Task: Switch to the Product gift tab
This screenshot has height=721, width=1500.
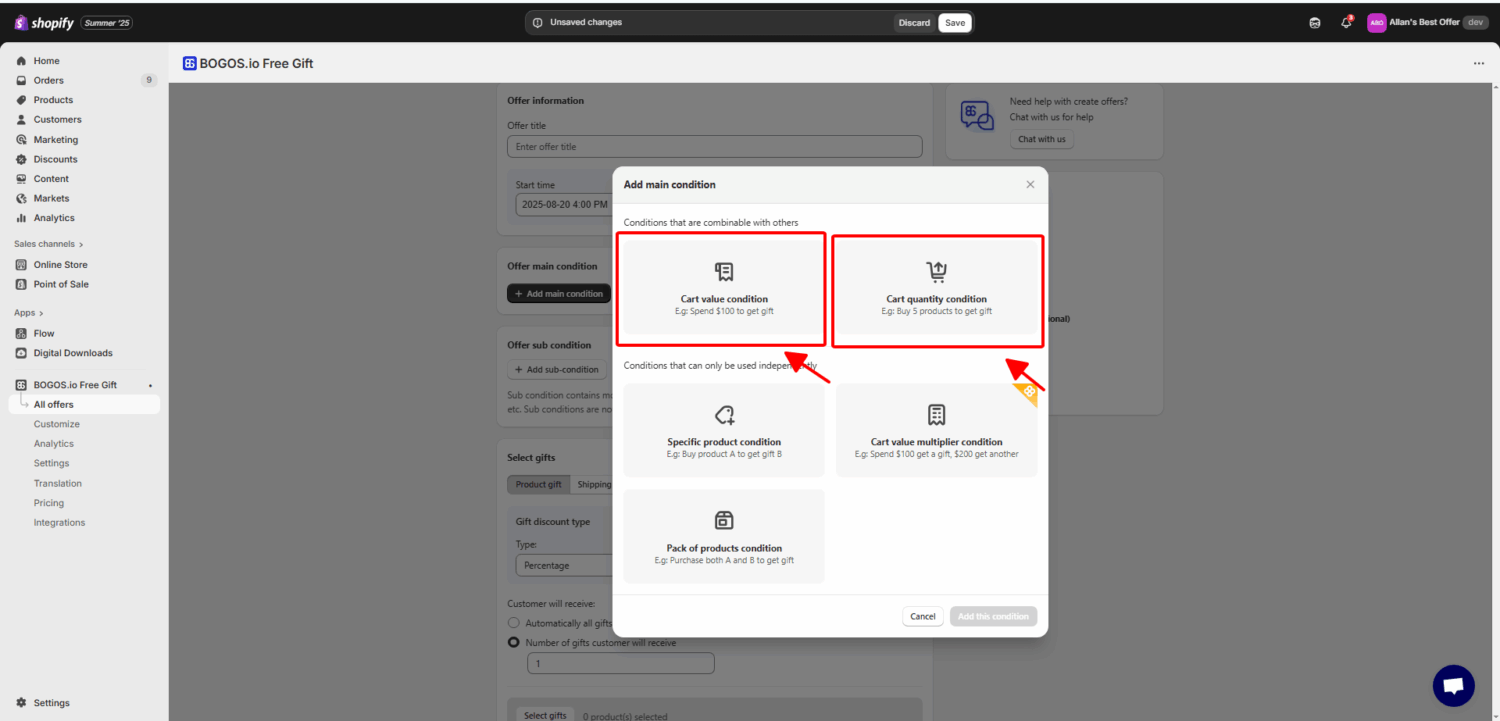Action: coord(539,485)
